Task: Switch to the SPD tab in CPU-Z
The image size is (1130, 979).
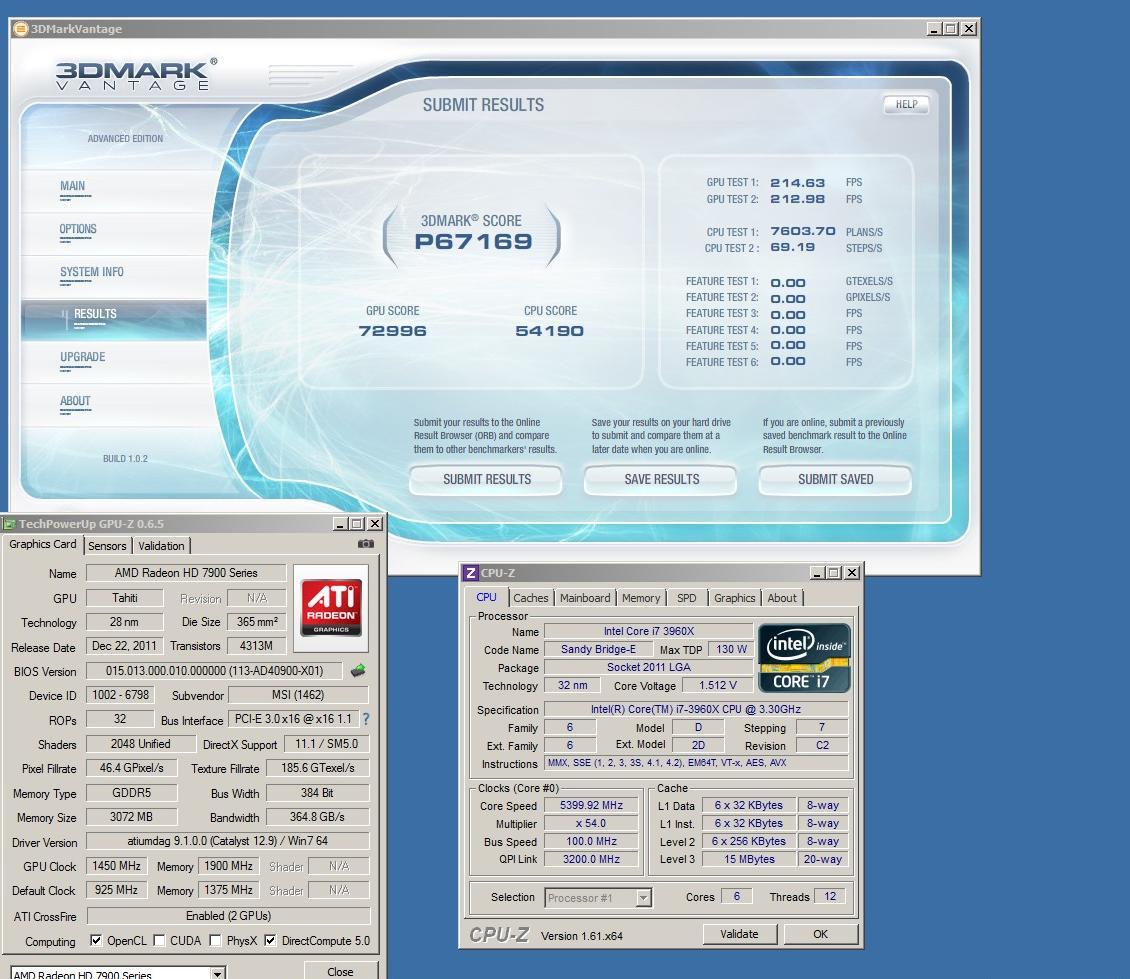Action: point(687,598)
